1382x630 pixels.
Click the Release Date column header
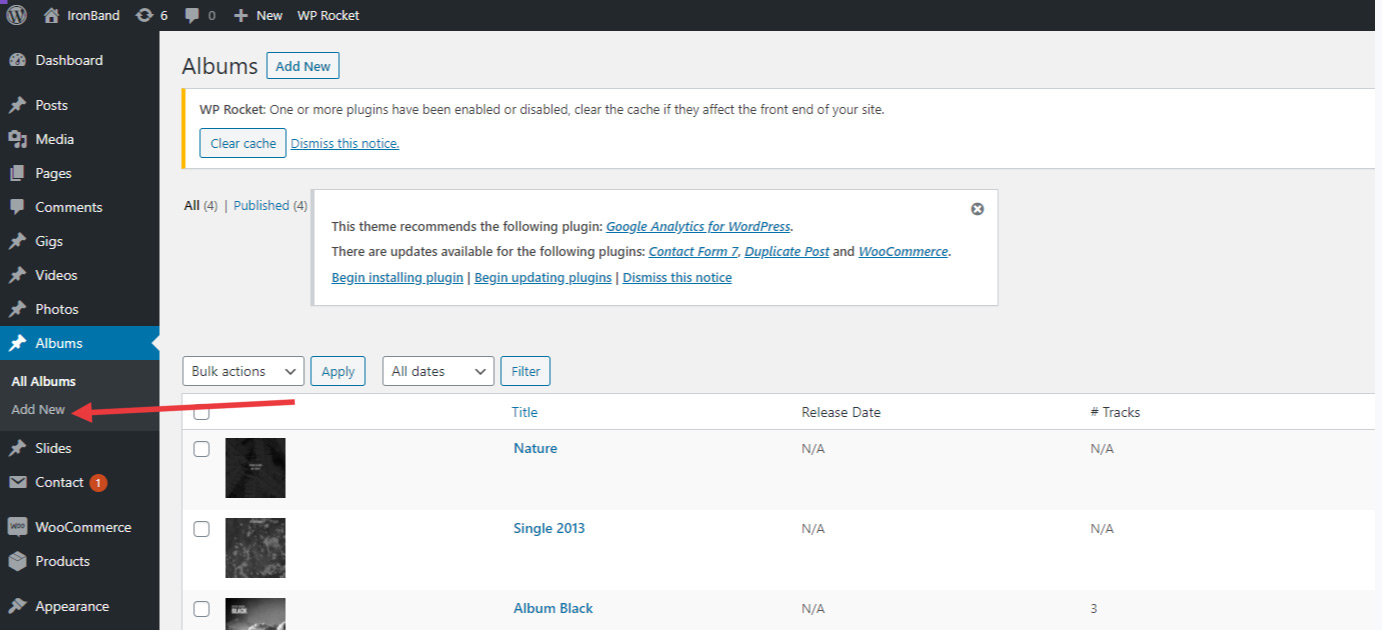click(841, 412)
